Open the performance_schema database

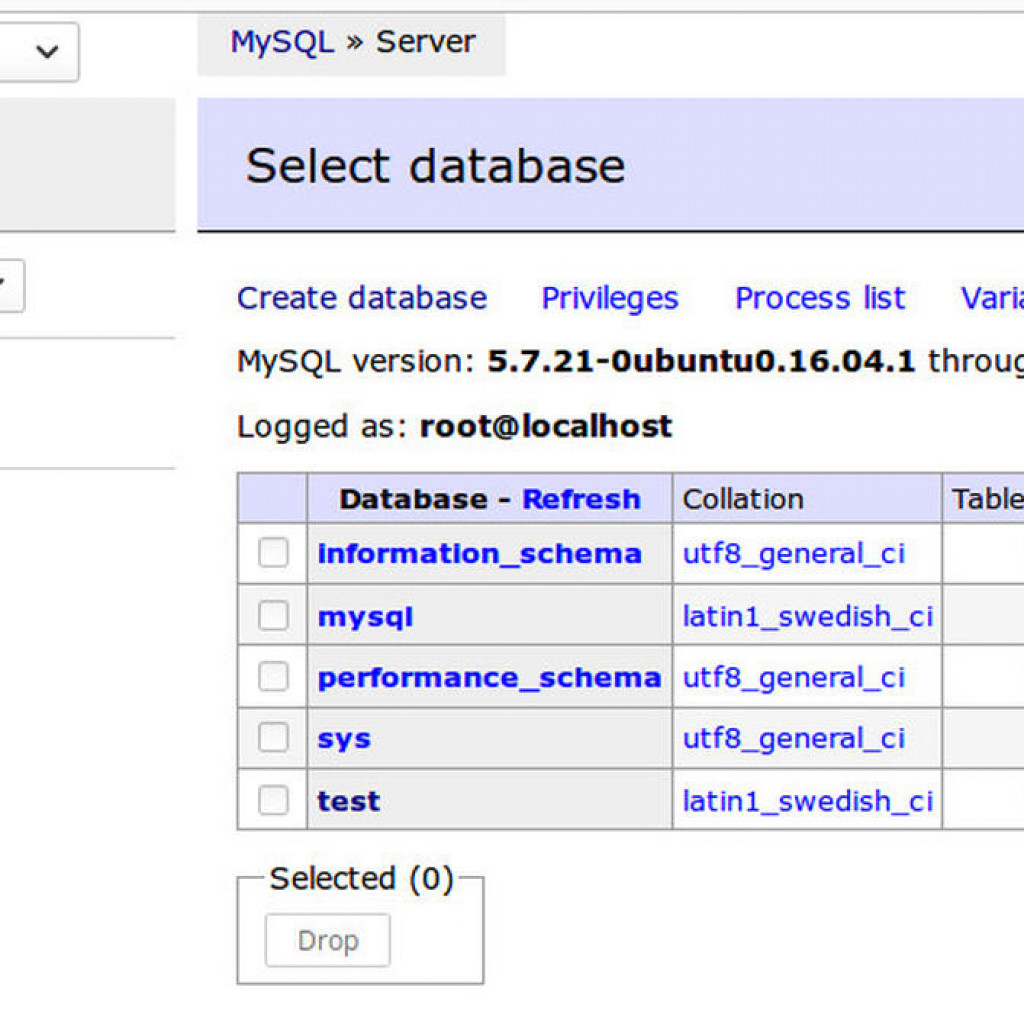click(x=489, y=678)
